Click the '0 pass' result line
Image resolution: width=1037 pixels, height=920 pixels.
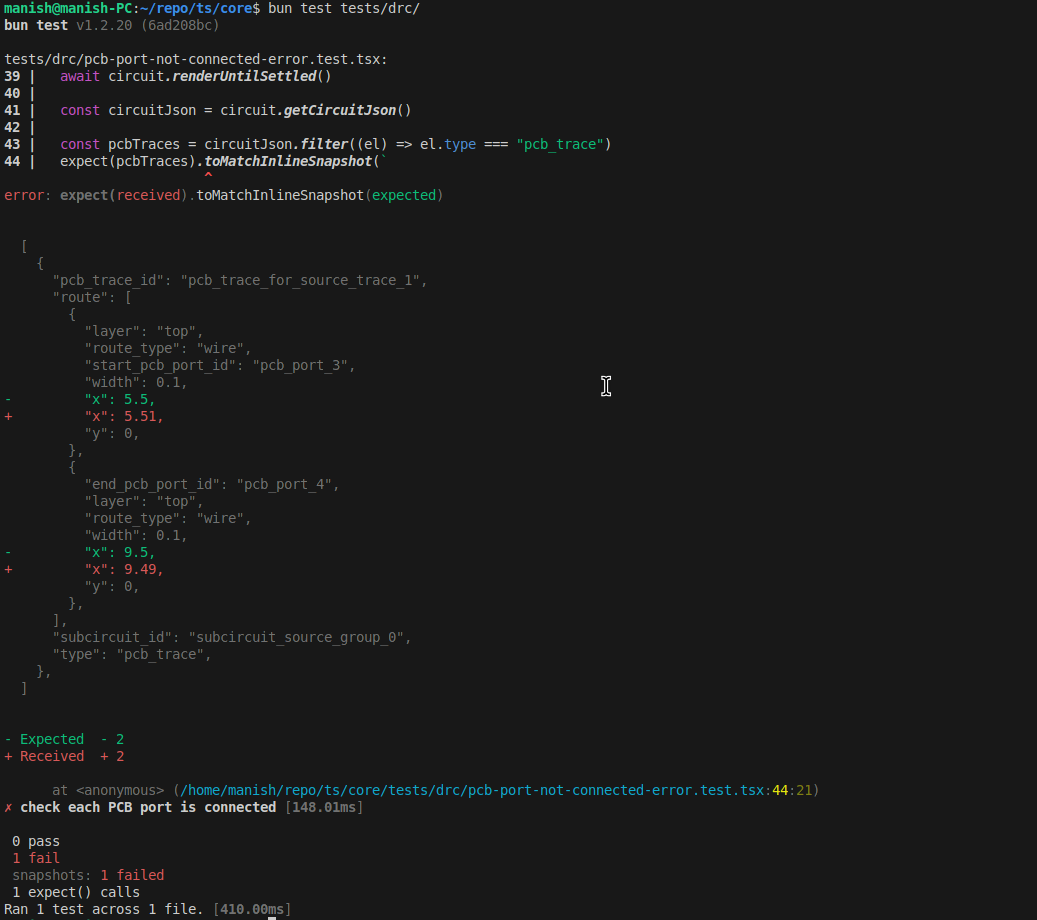(36, 841)
